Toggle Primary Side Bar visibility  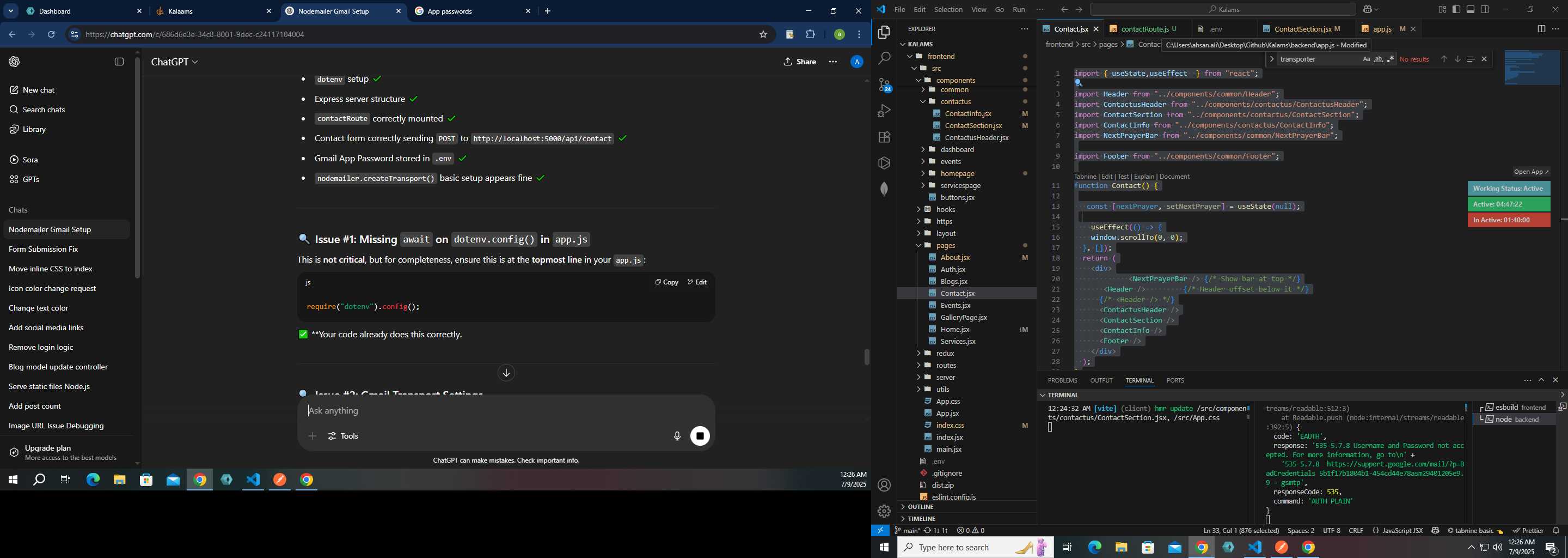coord(1456,10)
